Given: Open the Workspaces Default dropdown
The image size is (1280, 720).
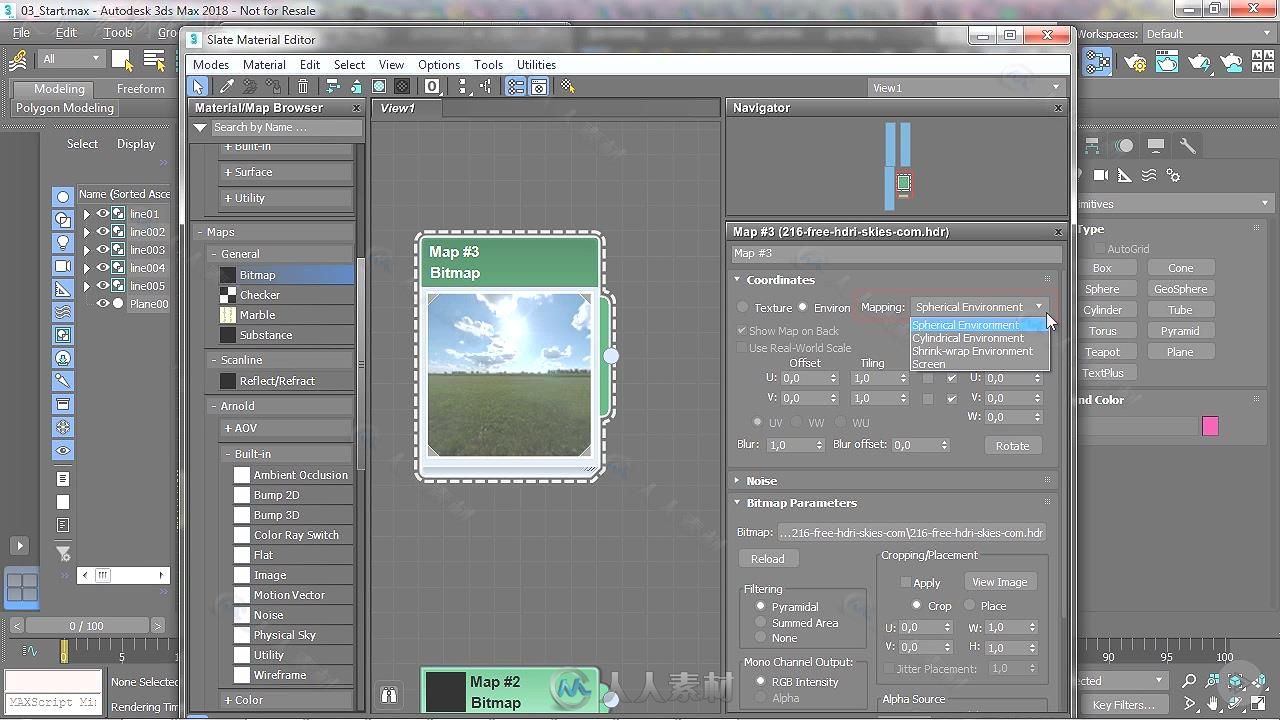Looking at the screenshot, I should pos(1208,34).
